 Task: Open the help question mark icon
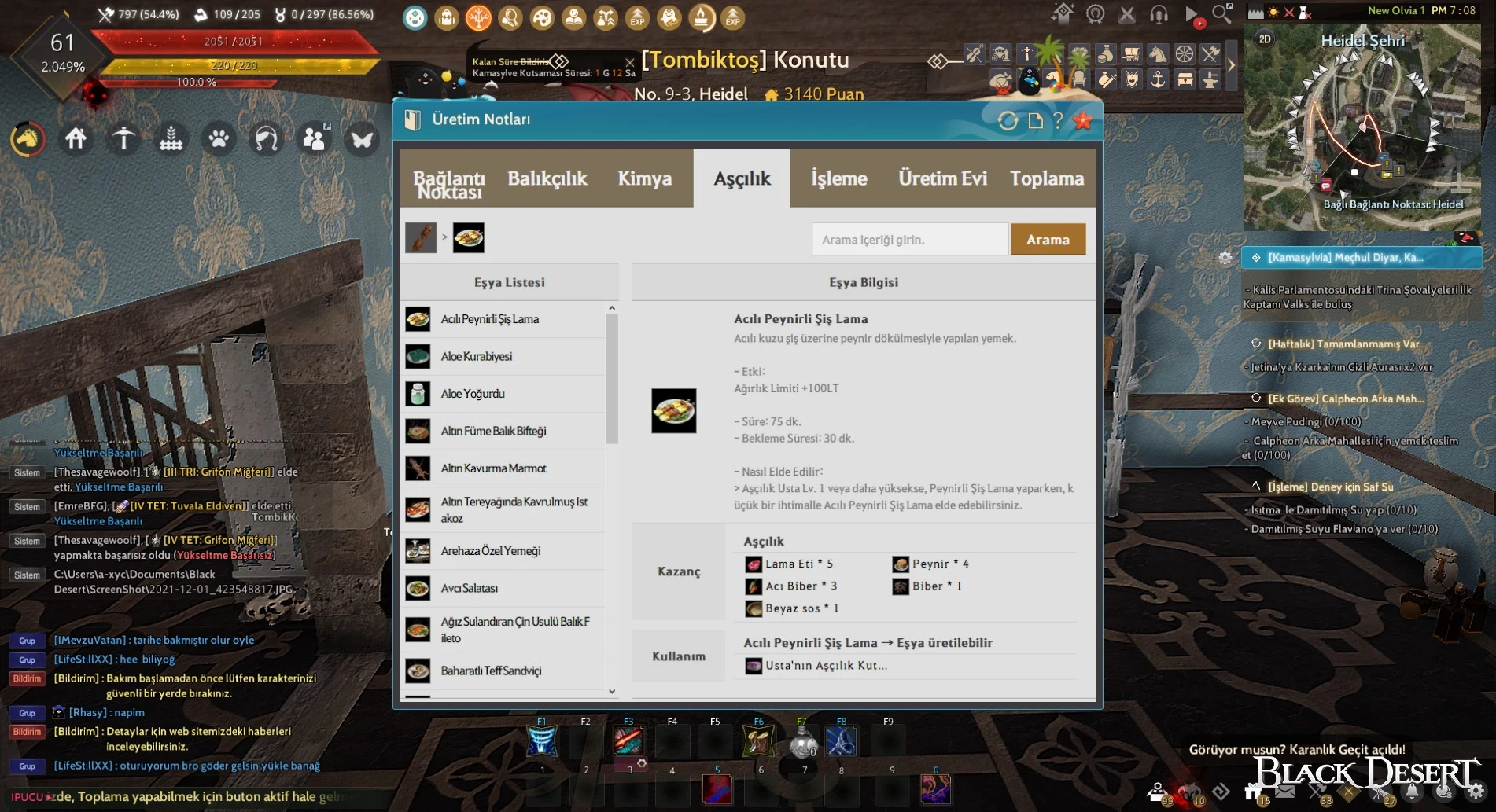tap(1058, 120)
